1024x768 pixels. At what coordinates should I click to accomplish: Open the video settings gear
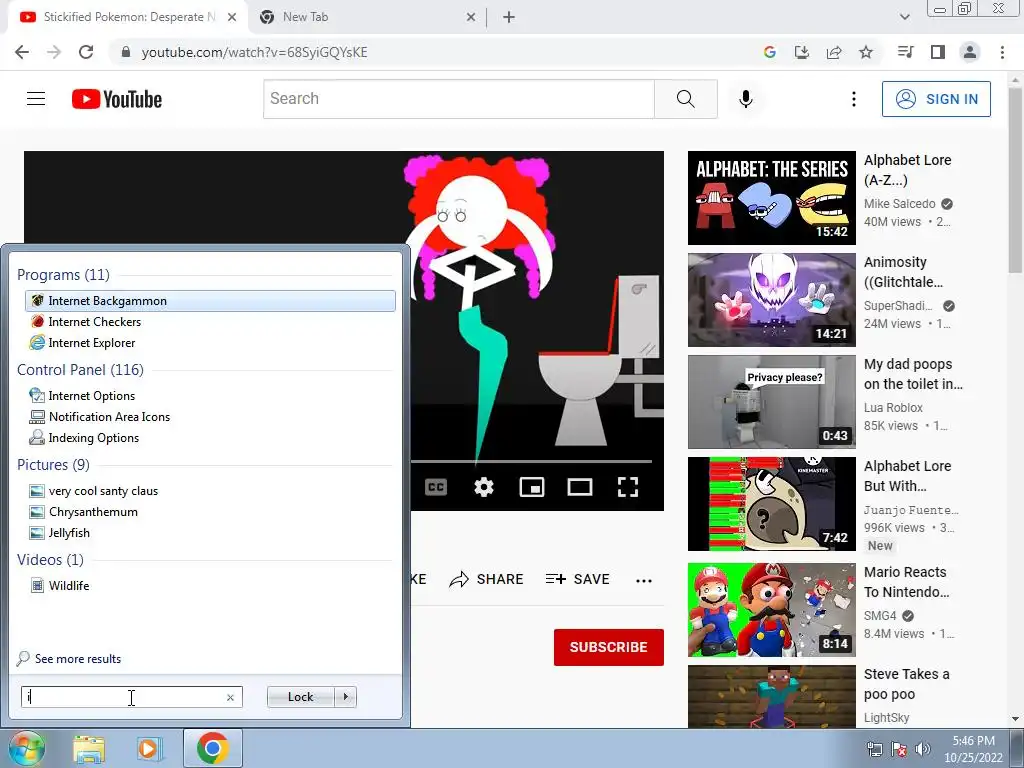484,487
